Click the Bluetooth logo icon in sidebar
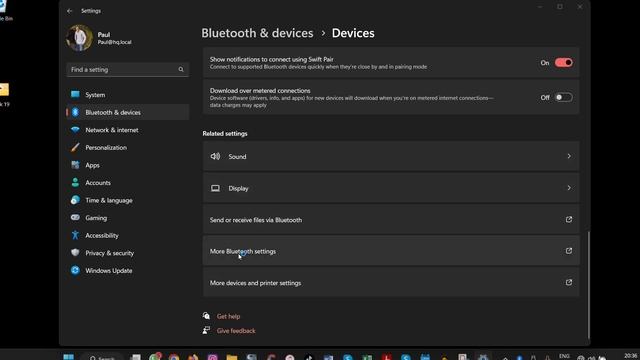This screenshot has height=360, width=640. (75, 112)
